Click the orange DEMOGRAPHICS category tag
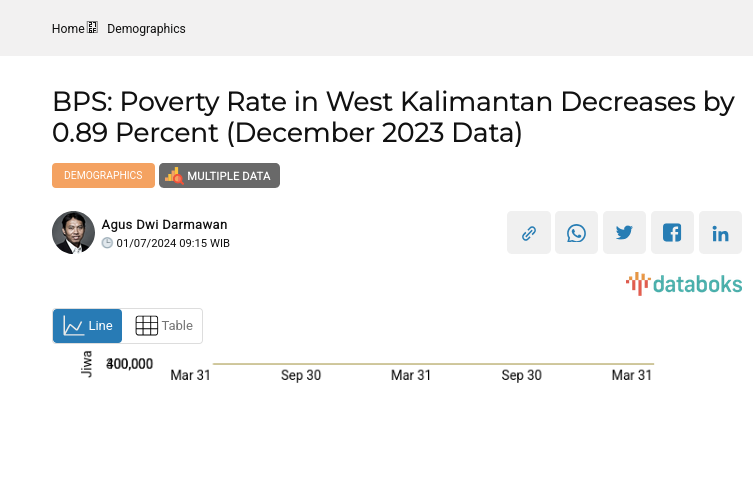This screenshot has width=753, height=498. (103, 175)
